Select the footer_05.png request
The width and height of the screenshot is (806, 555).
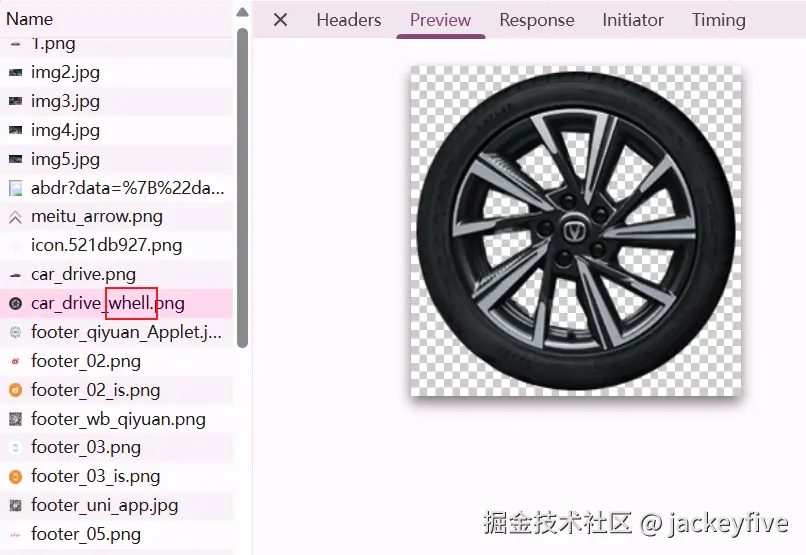click(x=116, y=534)
